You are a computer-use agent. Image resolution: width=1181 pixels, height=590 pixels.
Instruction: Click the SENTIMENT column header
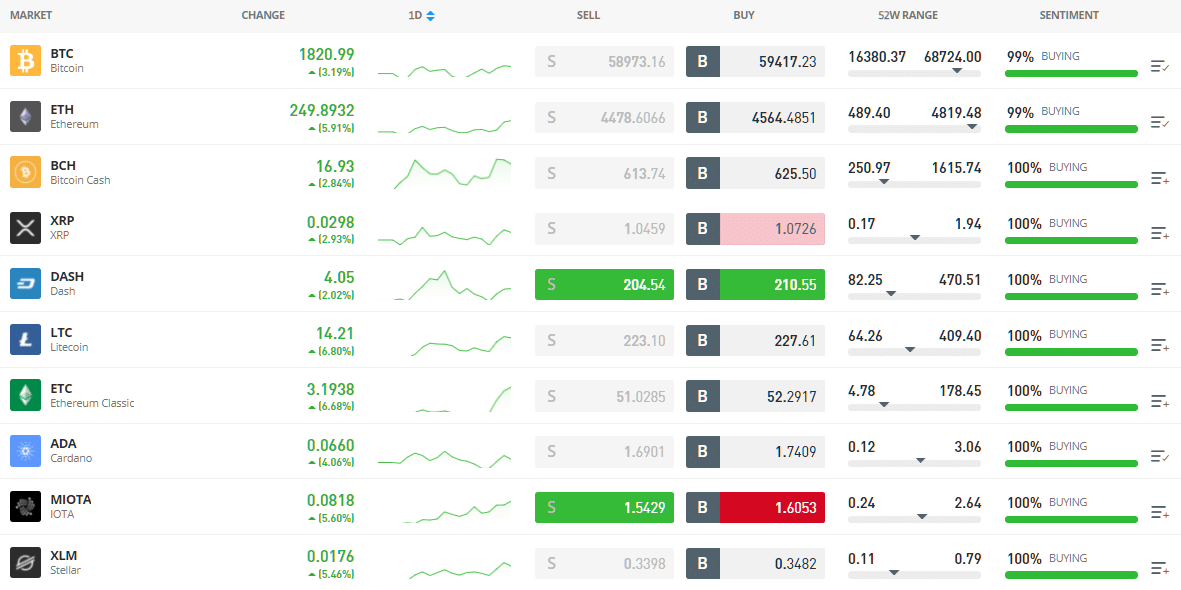(1069, 15)
